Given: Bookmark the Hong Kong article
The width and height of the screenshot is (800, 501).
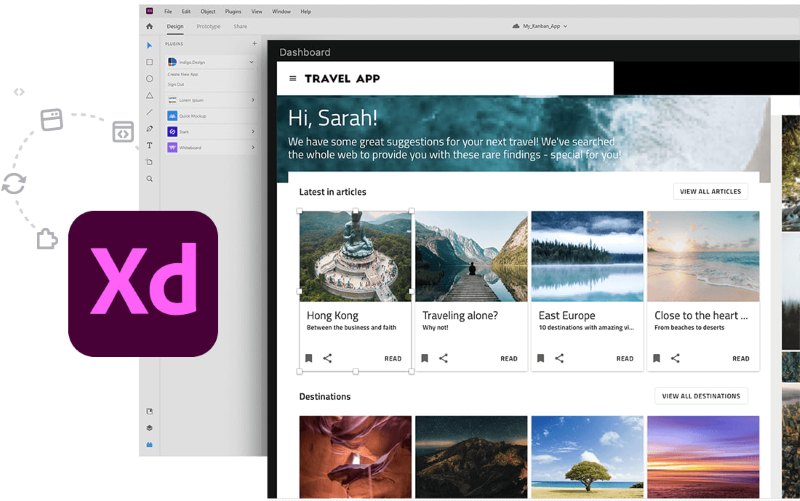Looking at the screenshot, I should 309,358.
